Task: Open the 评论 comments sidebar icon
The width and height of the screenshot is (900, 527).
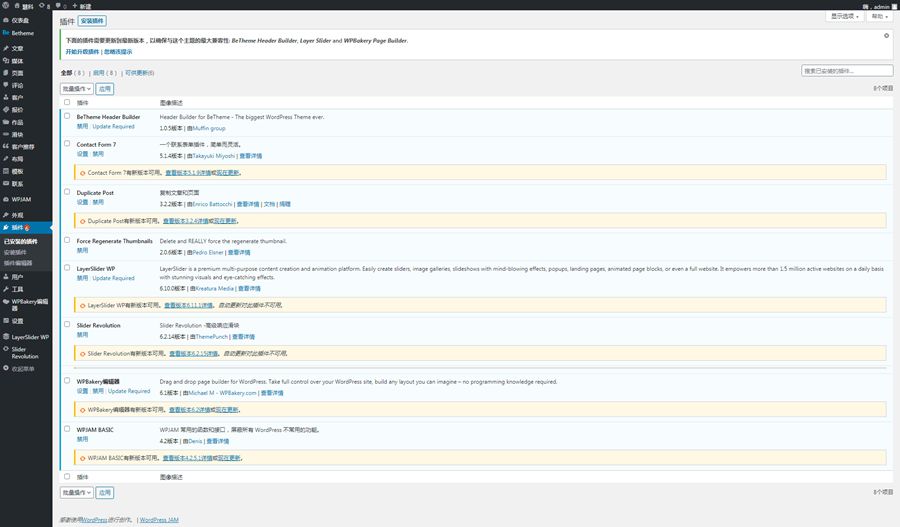Action: (x=6, y=85)
